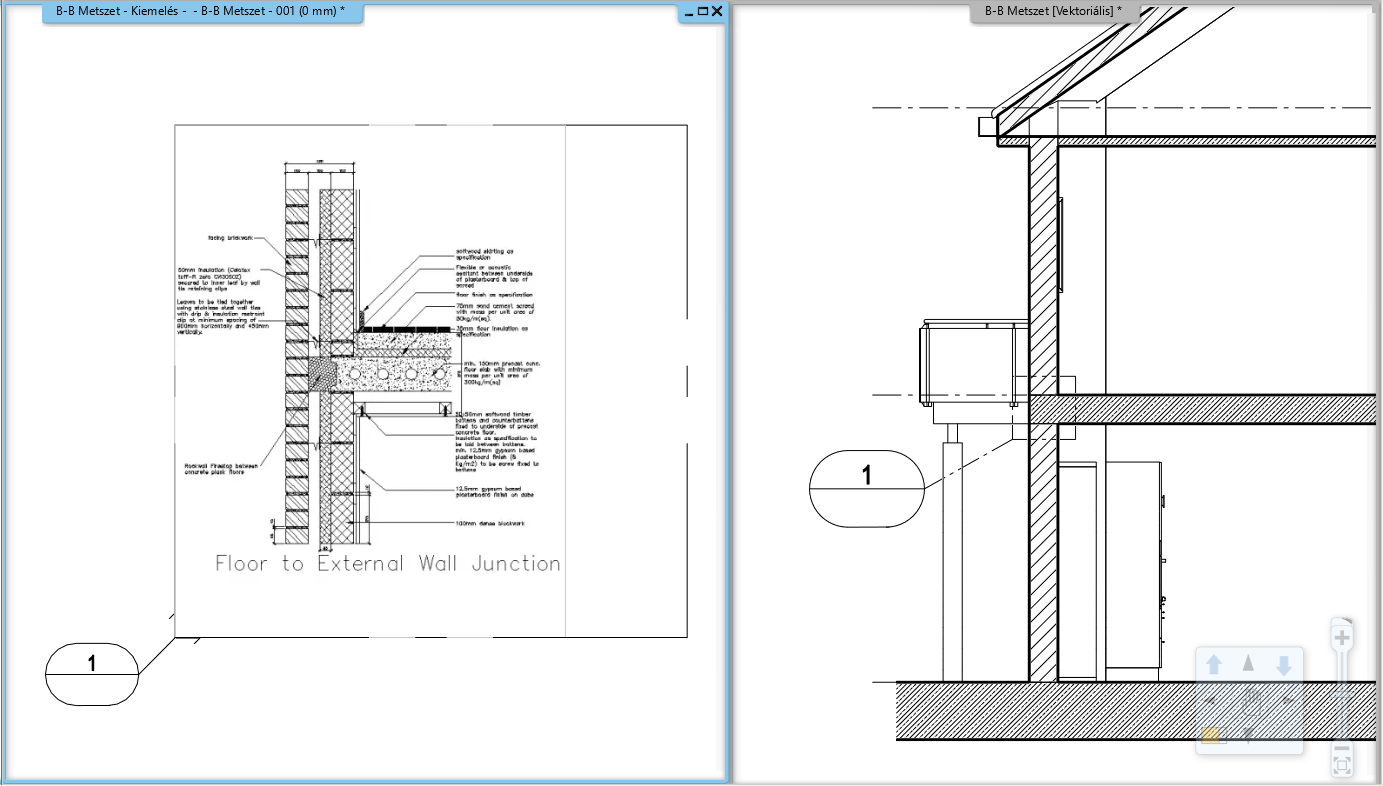1383x786 pixels.
Task: Click the Floor to External Wall Junction title
Action: click(388, 564)
